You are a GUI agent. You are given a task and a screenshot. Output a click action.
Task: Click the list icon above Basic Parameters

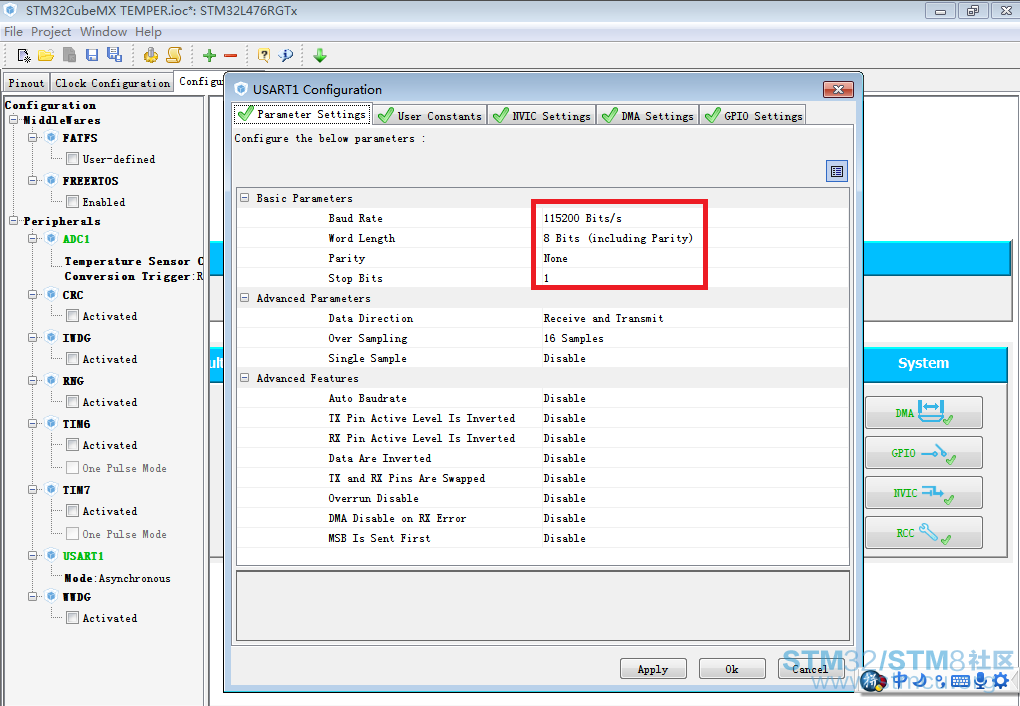tap(837, 171)
